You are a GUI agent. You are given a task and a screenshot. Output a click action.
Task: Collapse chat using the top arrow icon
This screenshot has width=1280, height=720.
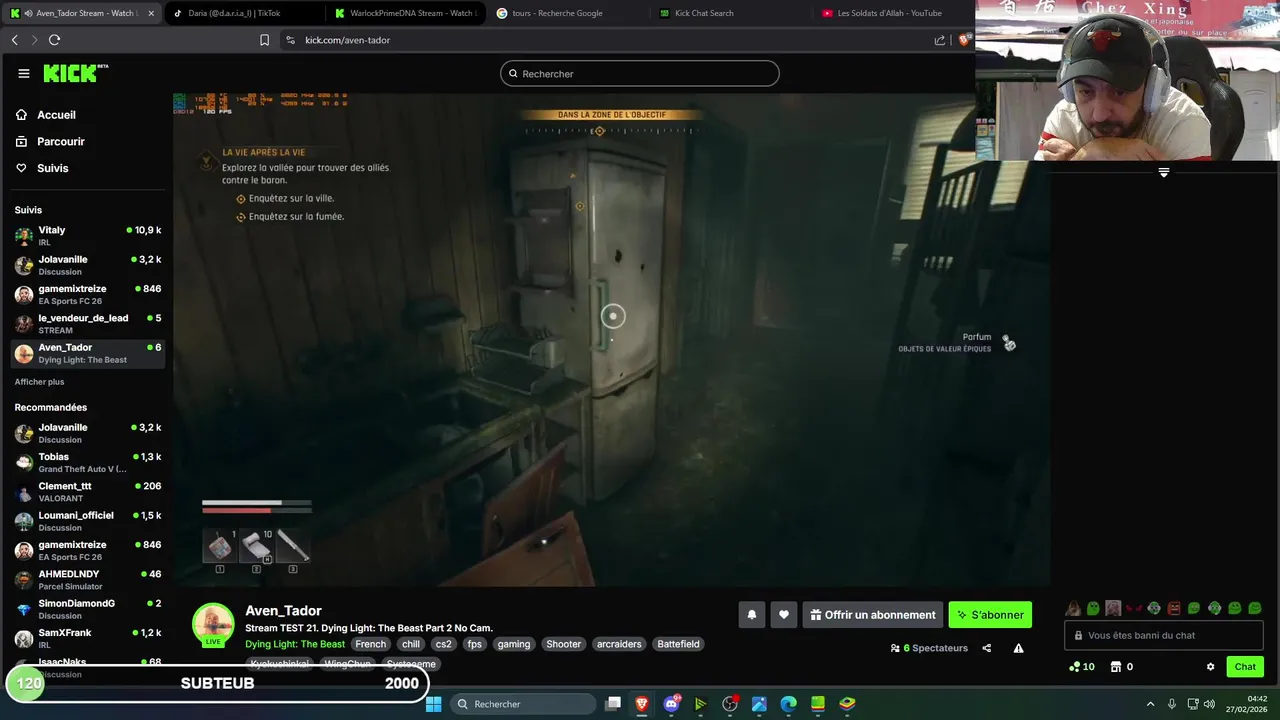[1163, 173]
